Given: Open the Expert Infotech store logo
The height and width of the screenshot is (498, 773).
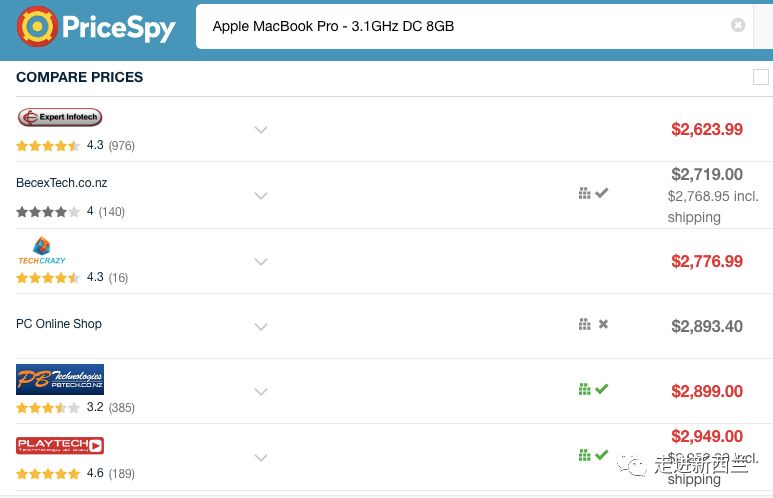Looking at the screenshot, I should pyautogui.click(x=60, y=117).
